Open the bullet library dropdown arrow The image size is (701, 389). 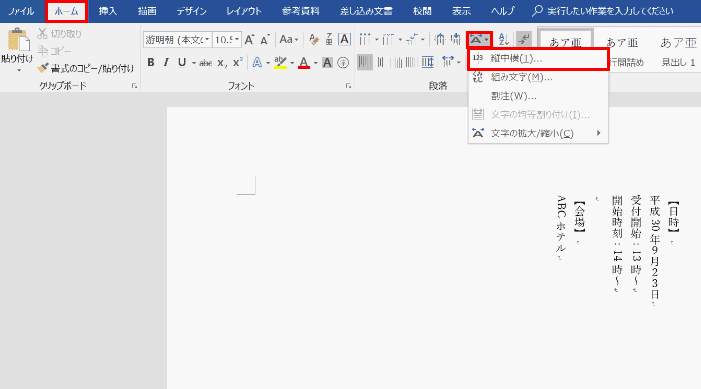tap(376, 40)
